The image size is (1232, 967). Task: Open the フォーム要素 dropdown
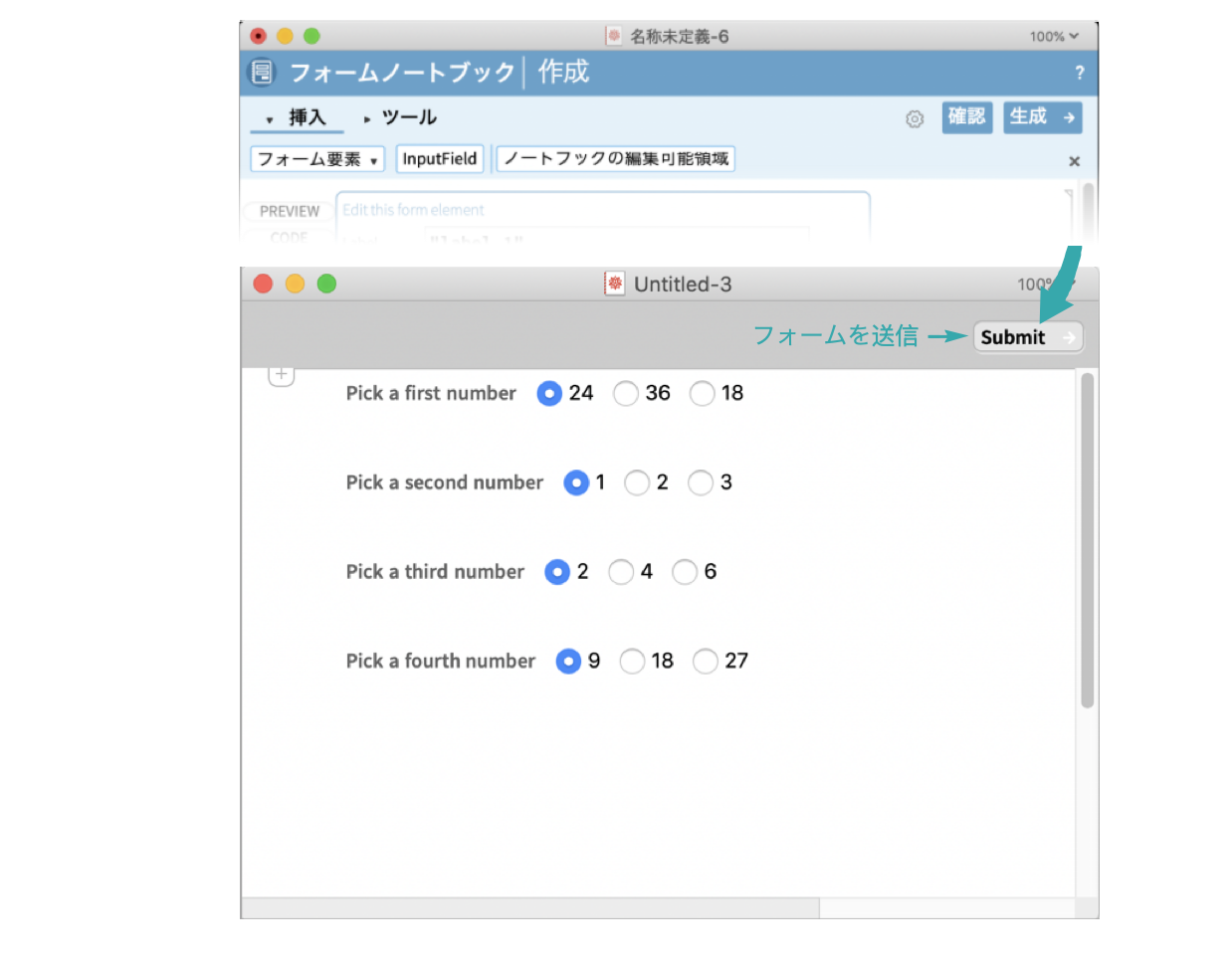pyautogui.click(x=317, y=159)
